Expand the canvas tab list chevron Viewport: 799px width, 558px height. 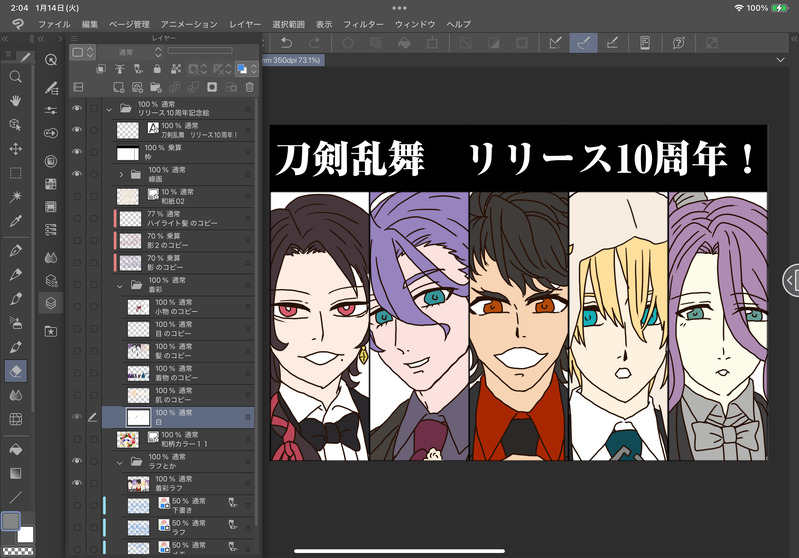click(780, 60)
